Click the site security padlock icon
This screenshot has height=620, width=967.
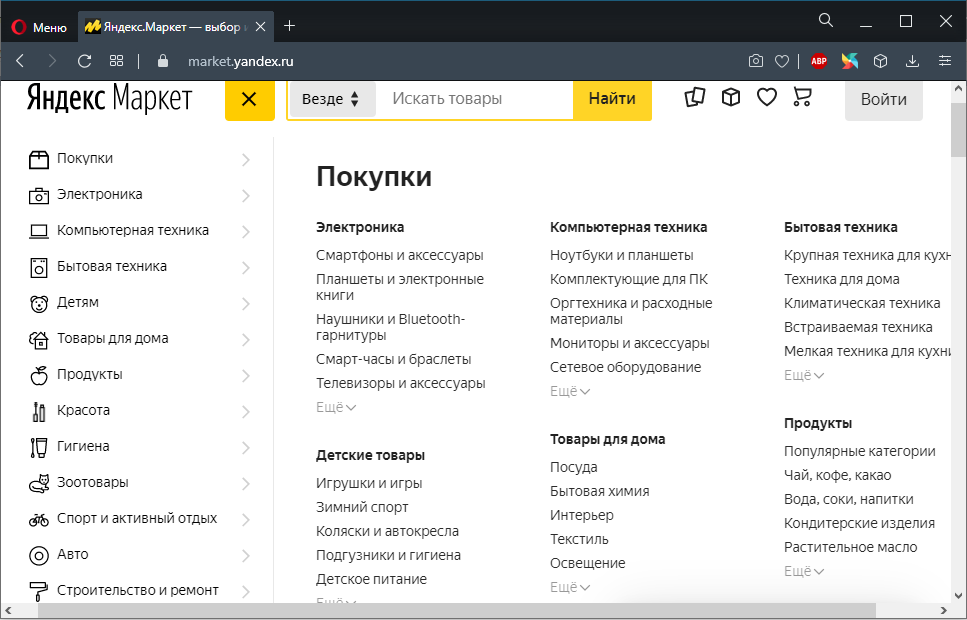pyautogui.click(x=163, y=61)
